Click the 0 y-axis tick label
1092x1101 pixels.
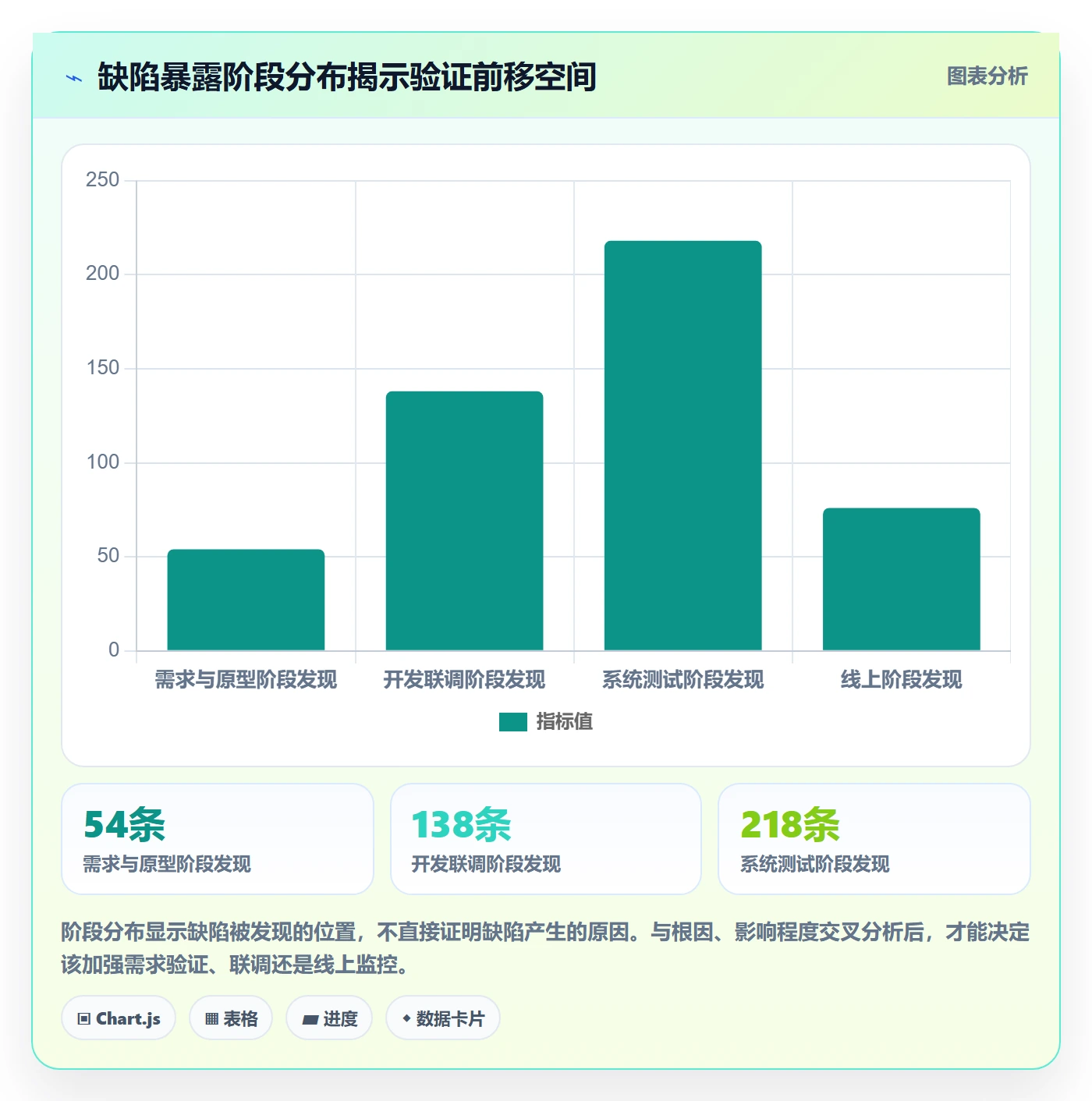pyautogui.click(x=114, y=650)
